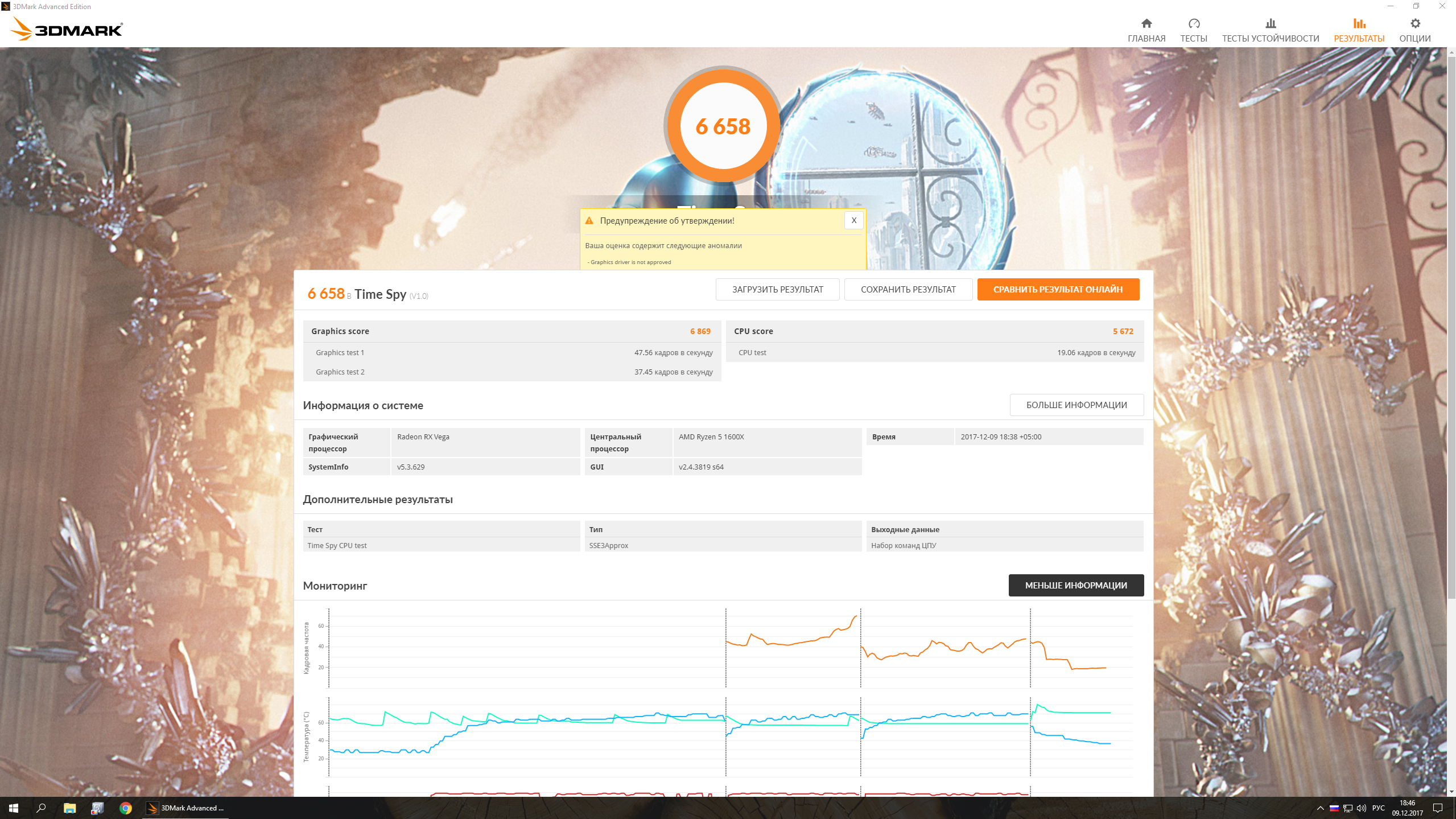Open the Тесты gauge icon

pos(1193,23)
